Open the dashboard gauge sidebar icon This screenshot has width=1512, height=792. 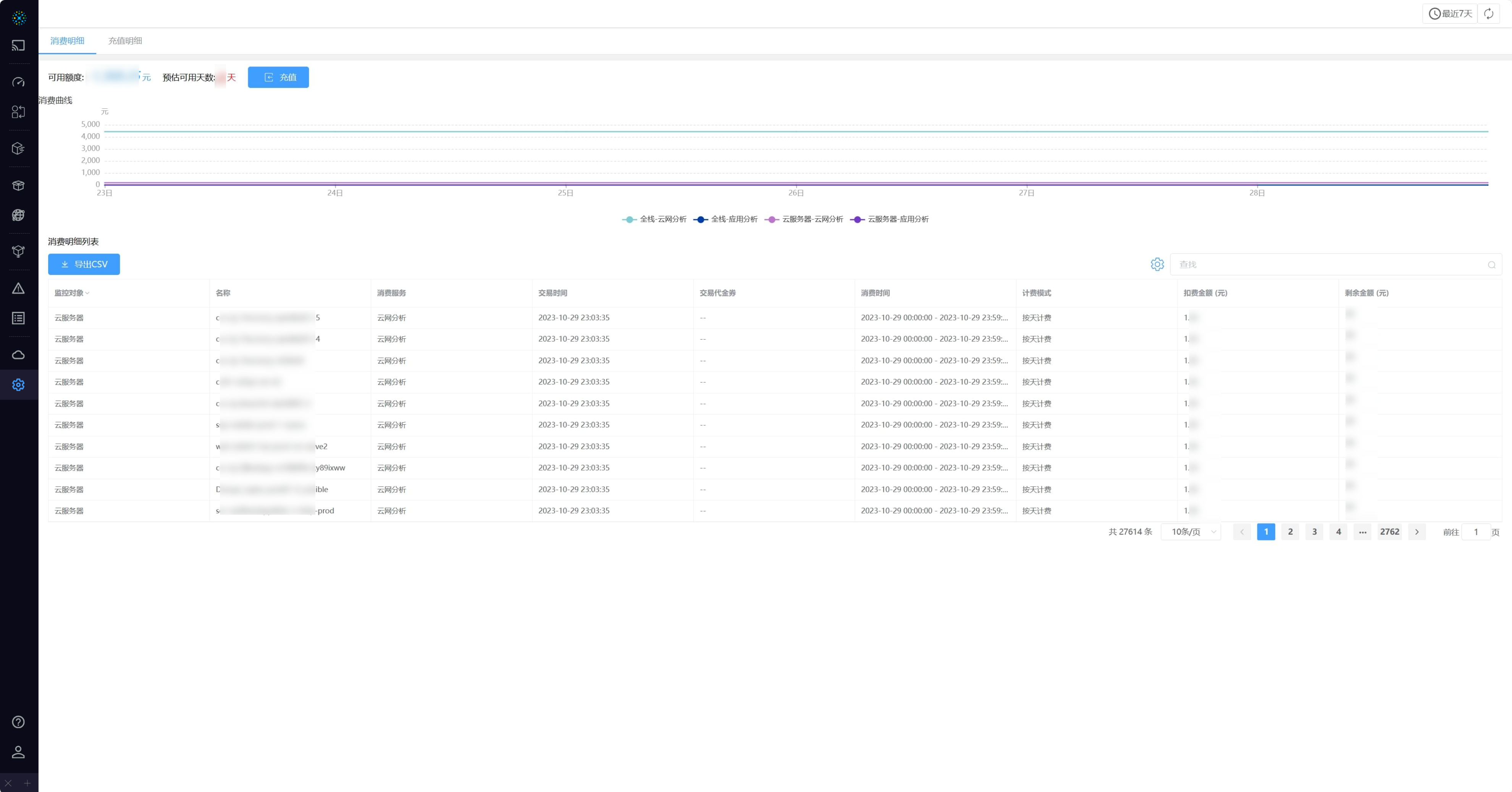18,82
